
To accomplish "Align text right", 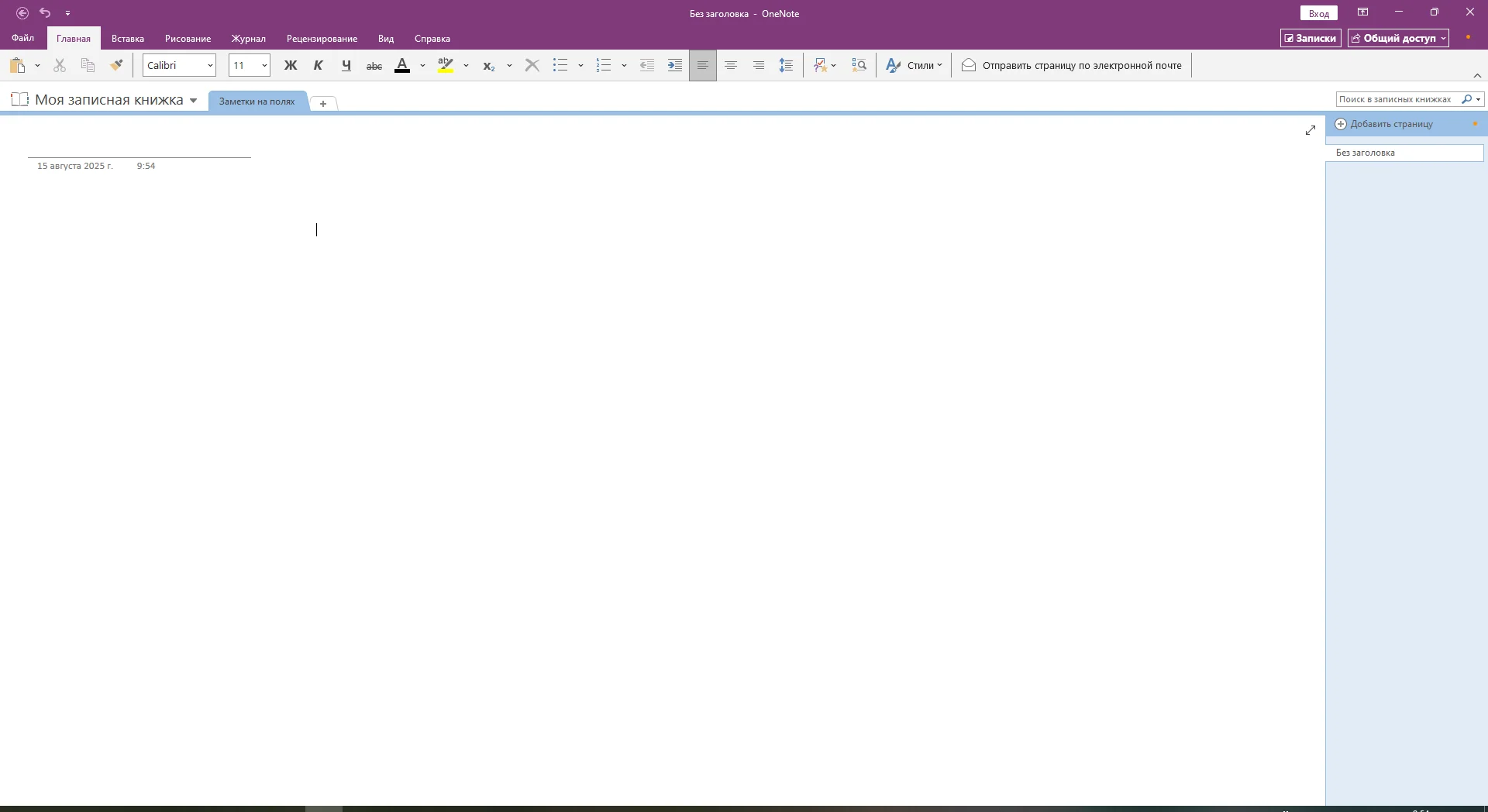I will click(x=759, y=66).
